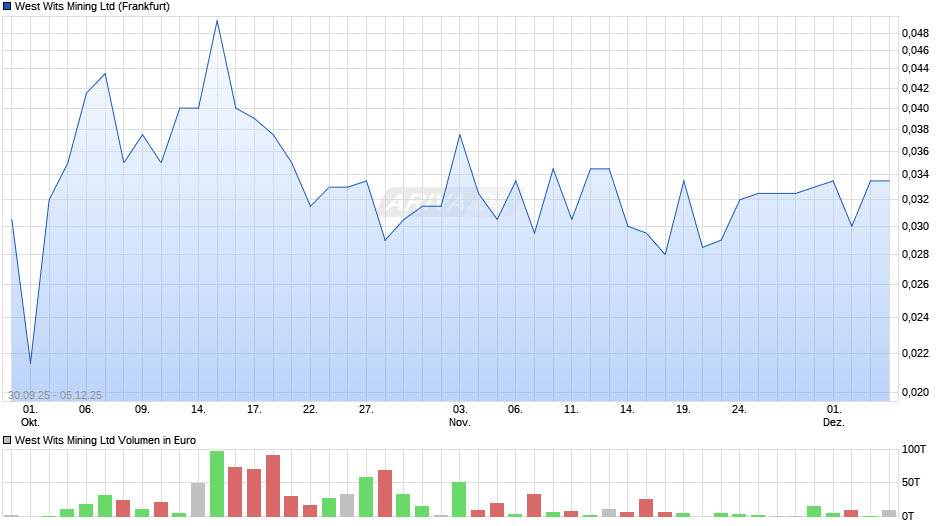Click the 0,034 price axis label
This screenshot has width=940, height=526.
(x=915, y=175)
